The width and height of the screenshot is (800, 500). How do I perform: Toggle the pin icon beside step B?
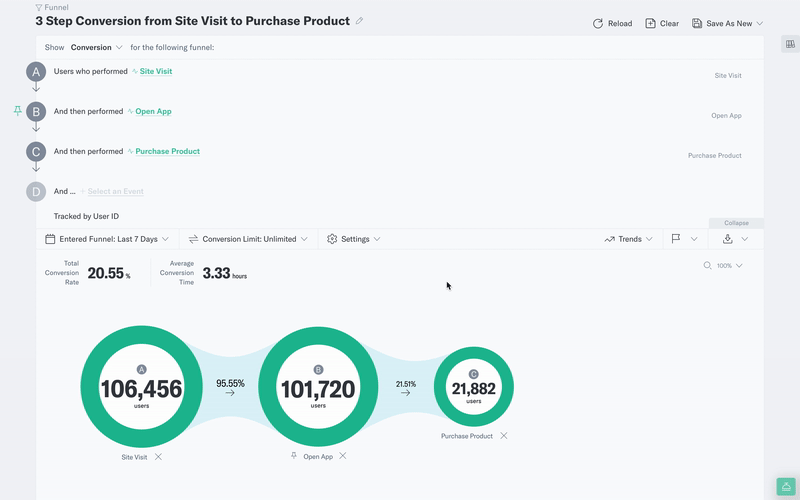(18, 111)
